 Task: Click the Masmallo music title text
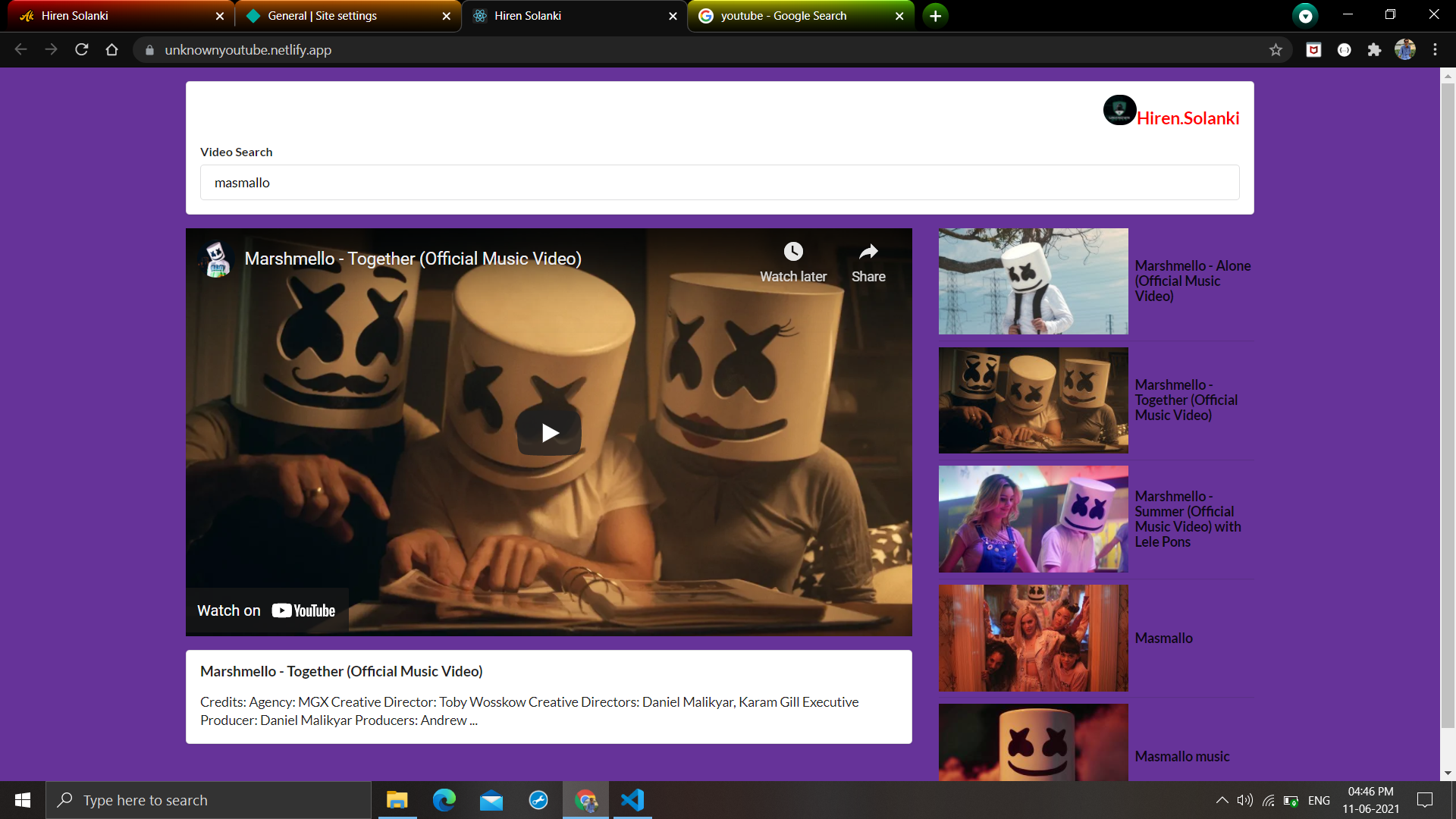pos(1181,757)
